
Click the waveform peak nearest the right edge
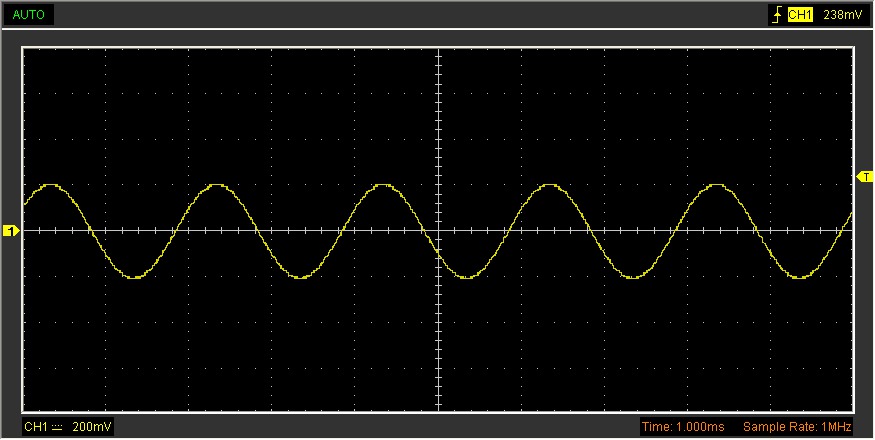pyautogui.click(x=715, y=185)
